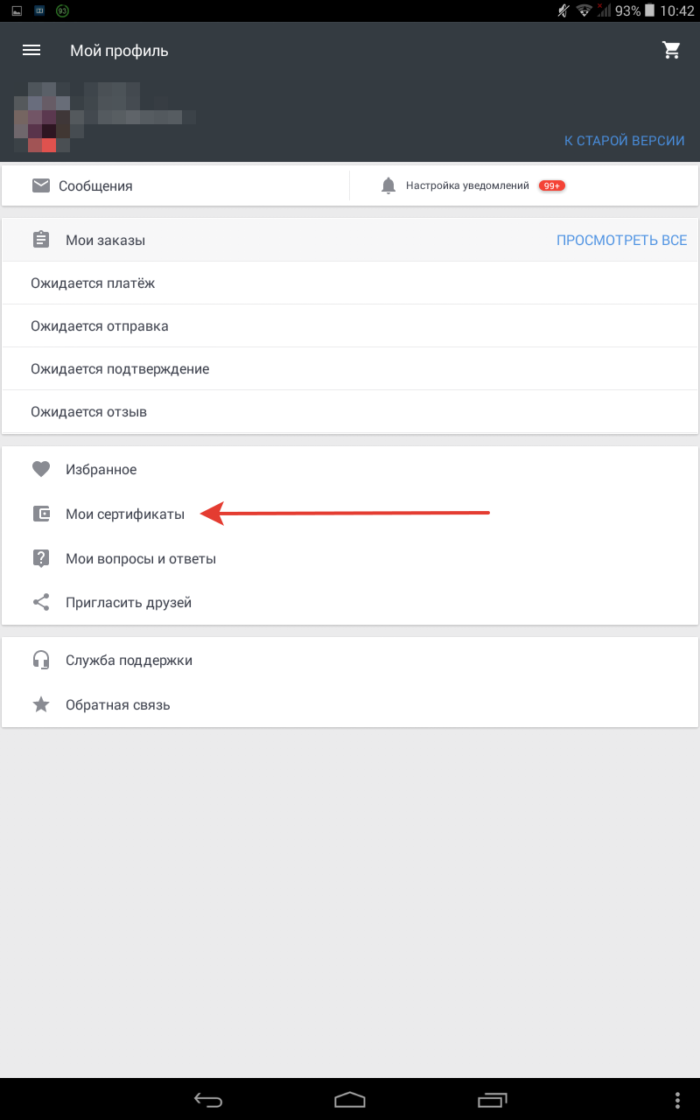Open the Android recent apps button

click(493, 1099)
